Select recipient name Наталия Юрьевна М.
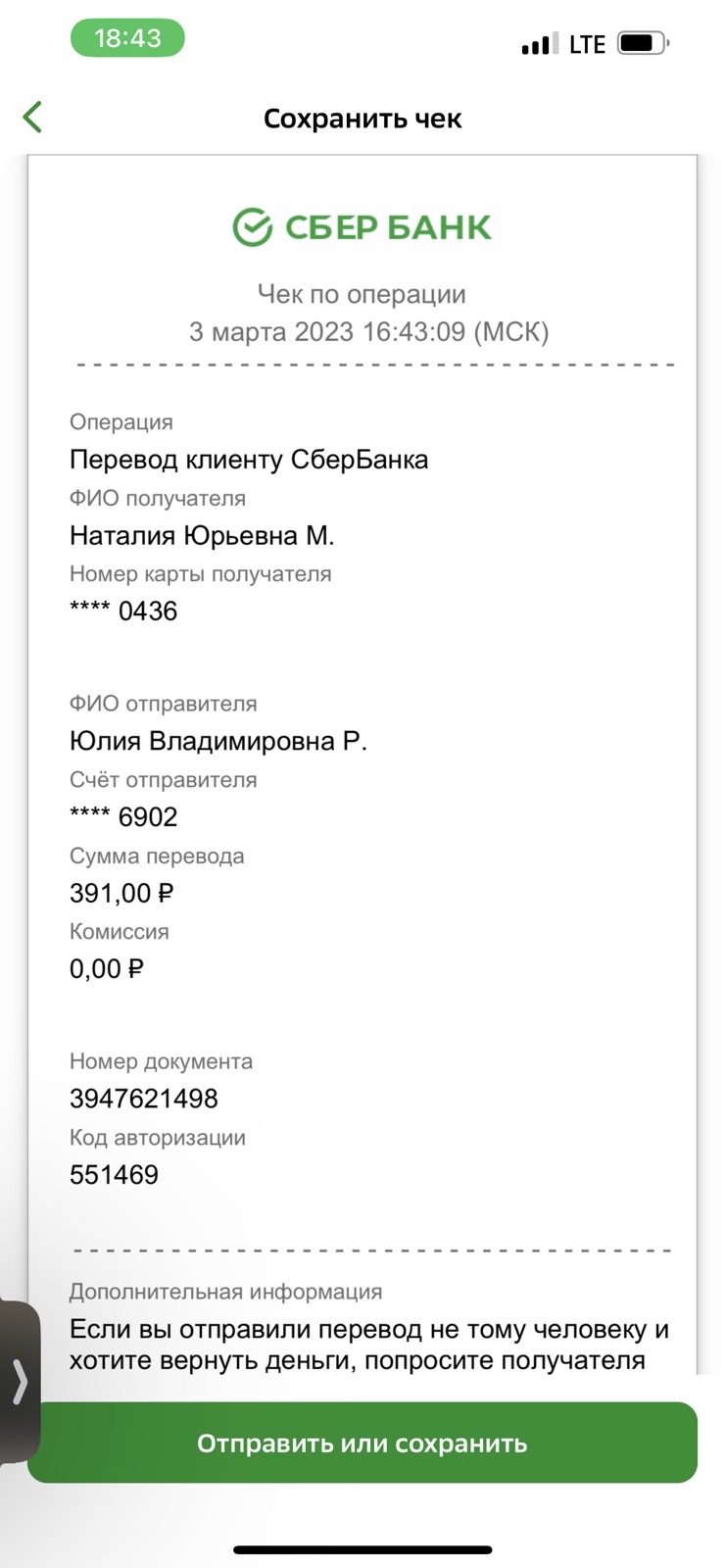This screenshot has height=1568, width=725. (x=202, y=536)
